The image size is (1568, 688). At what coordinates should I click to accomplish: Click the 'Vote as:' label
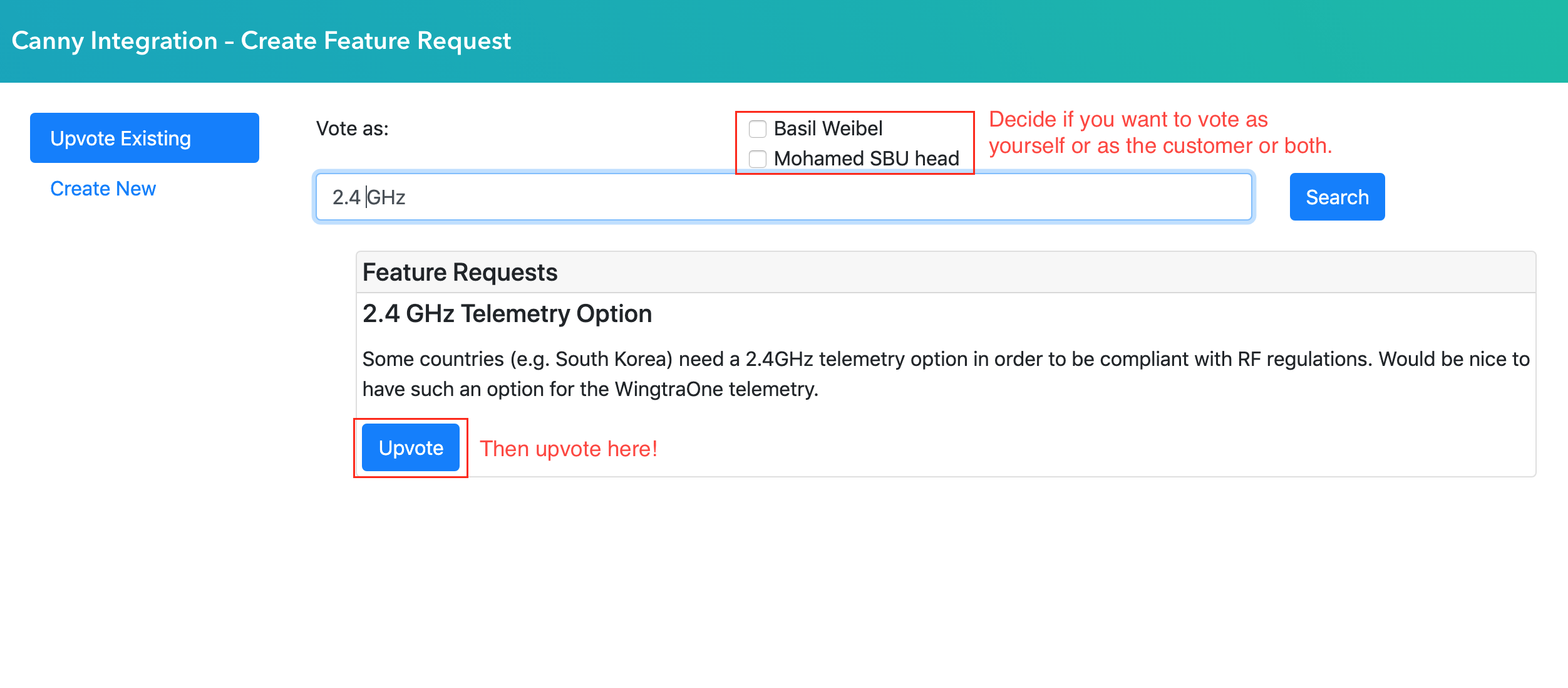tap(352, 128)
